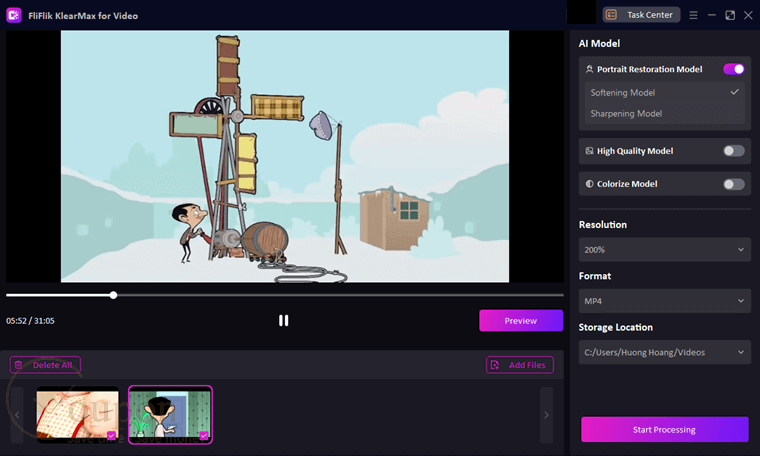760x456 pixels.
Task: Close the KlearMax window
Action: [x=748, y=16]
